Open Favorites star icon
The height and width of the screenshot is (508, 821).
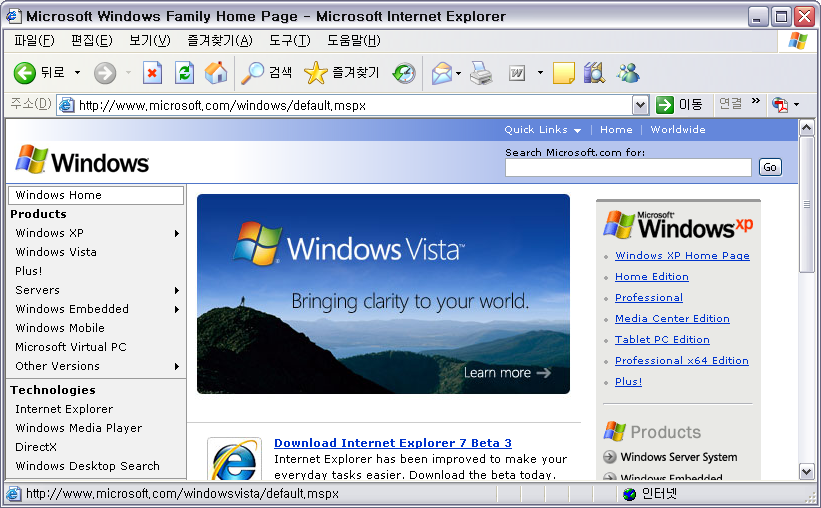(x=315, y=73)
